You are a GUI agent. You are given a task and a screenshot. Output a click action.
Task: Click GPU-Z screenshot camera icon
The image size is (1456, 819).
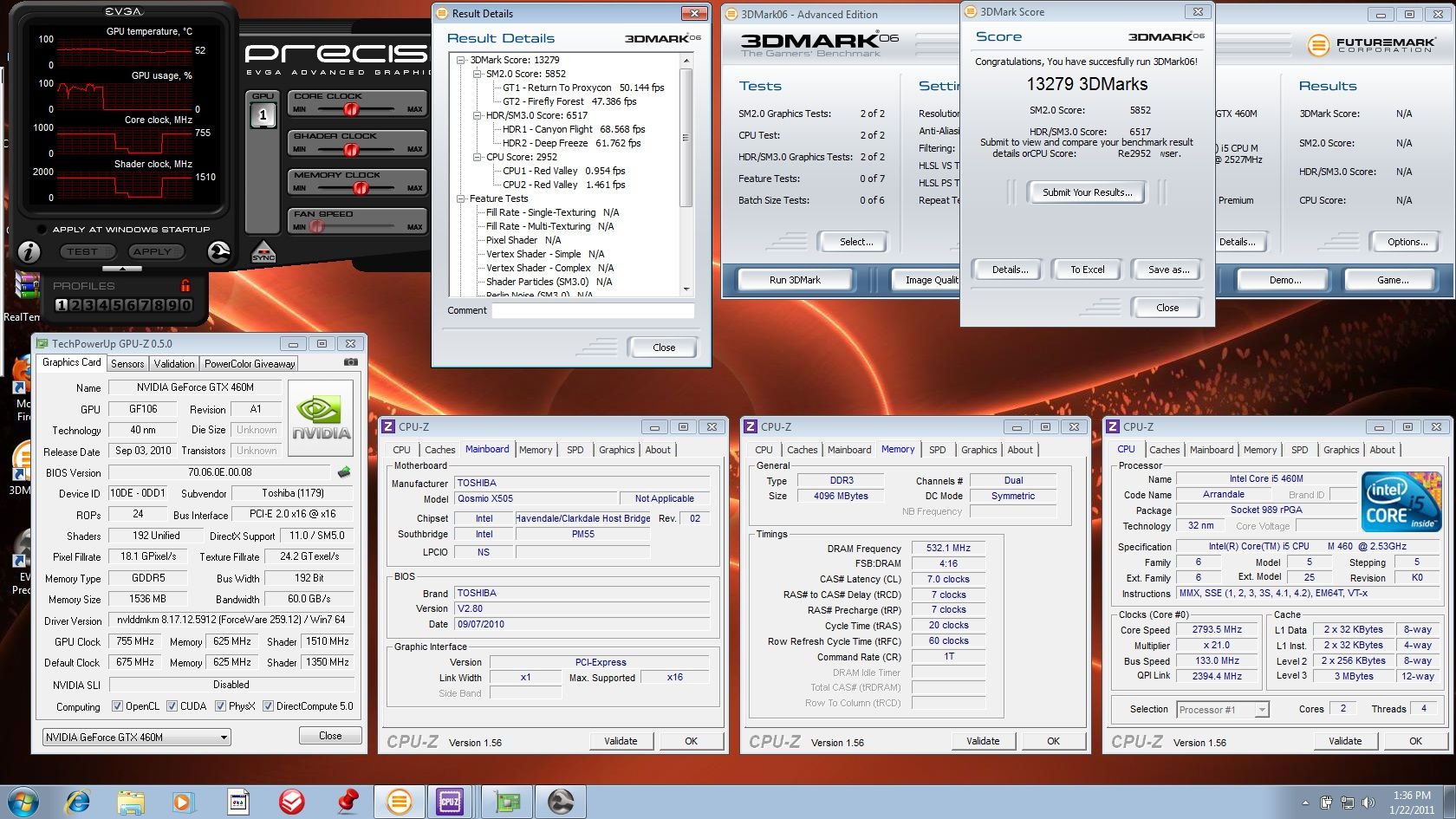tap(350, 362)
